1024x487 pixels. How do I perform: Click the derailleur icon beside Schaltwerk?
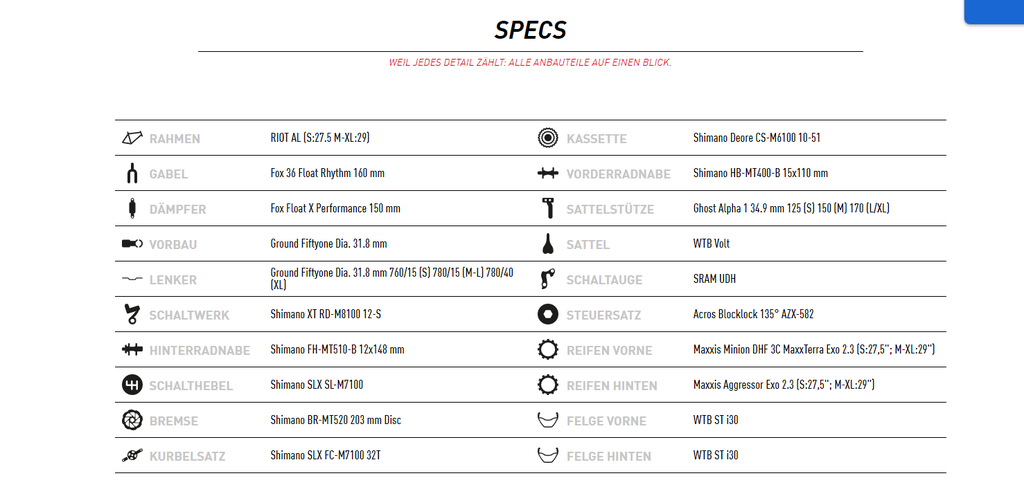tap(132, 314)
